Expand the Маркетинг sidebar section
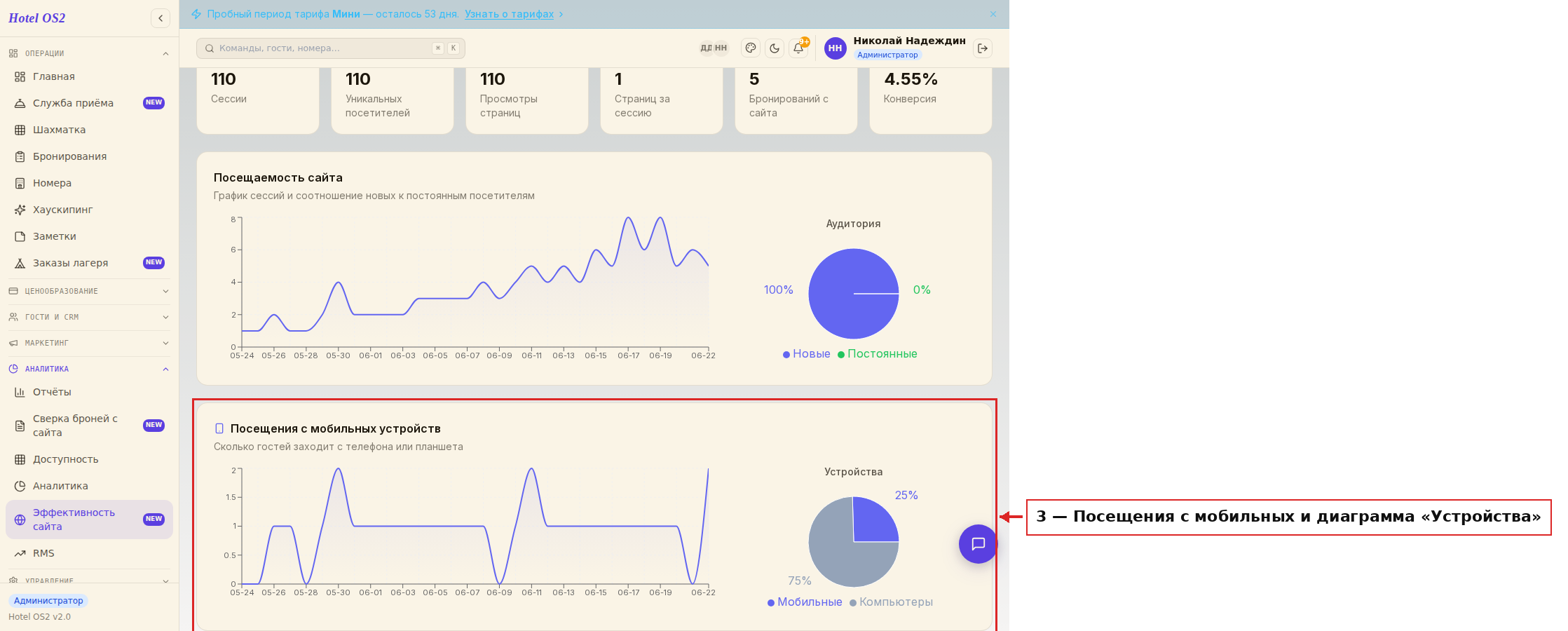Screen dimensions: 1568x631 point(89,343)
